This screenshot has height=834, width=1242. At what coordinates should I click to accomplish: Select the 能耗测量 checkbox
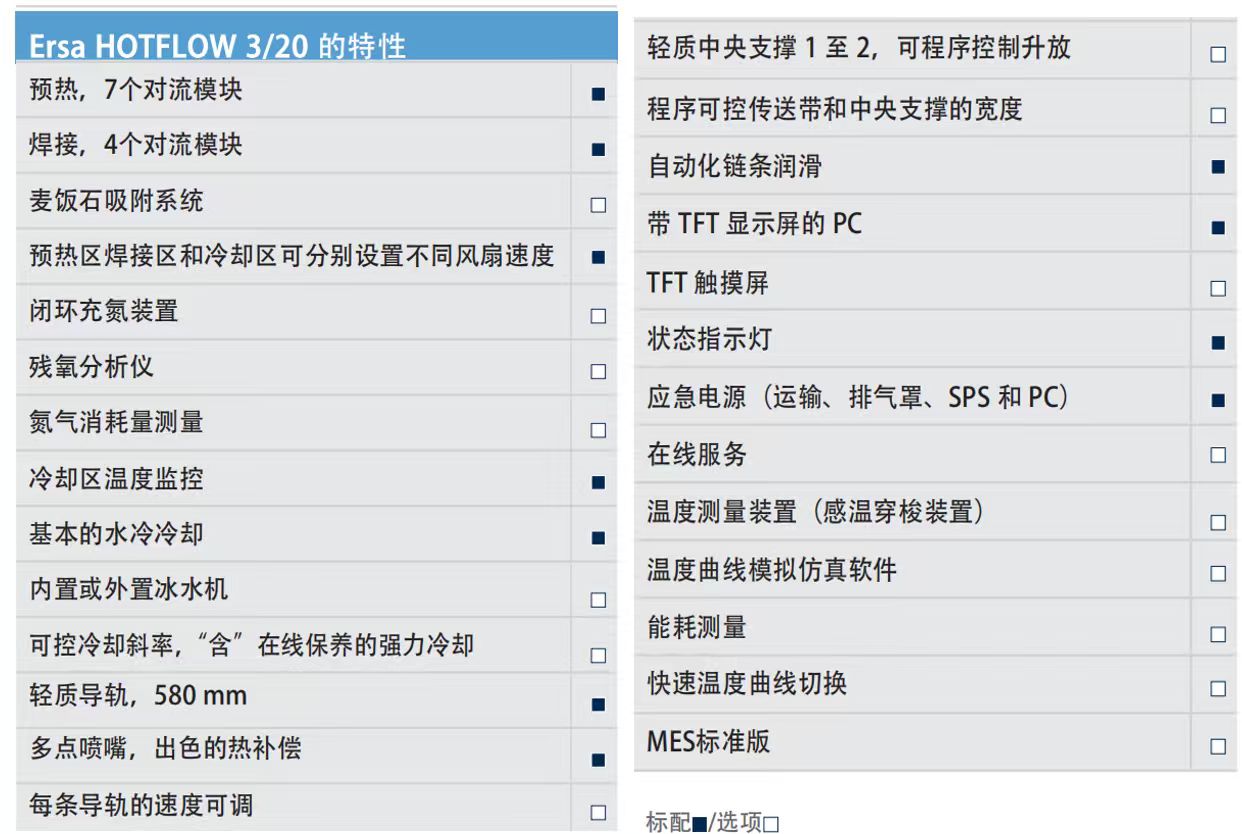coord(1217,634)
